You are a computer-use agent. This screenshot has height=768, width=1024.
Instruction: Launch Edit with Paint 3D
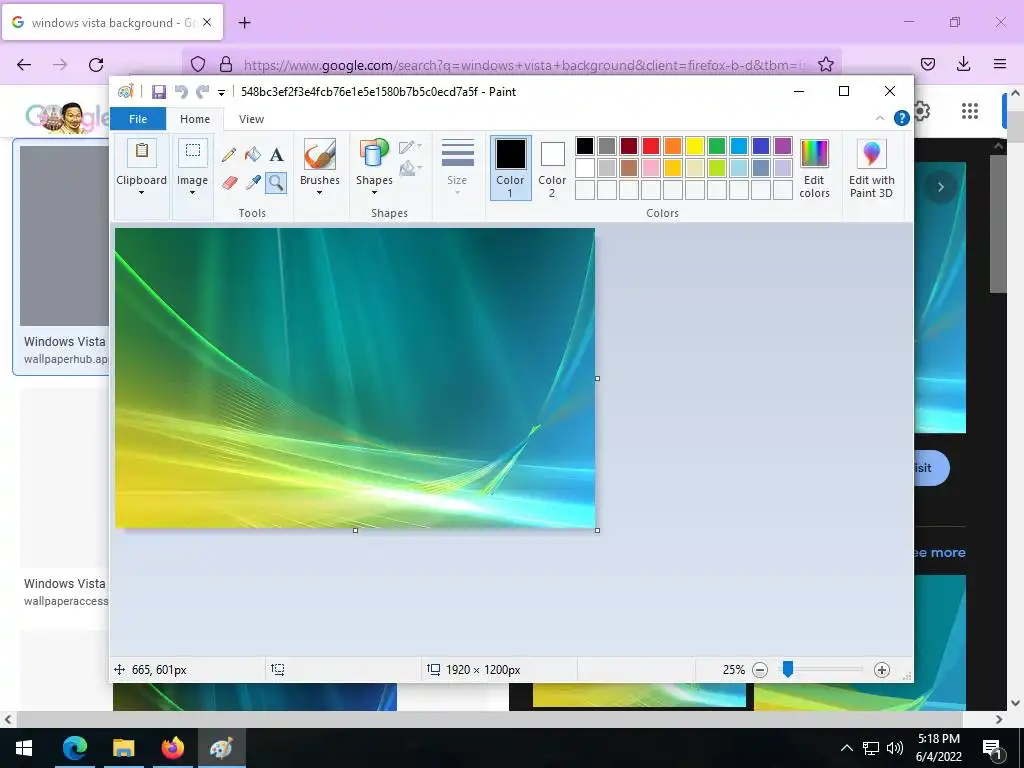tap(871, 168)
